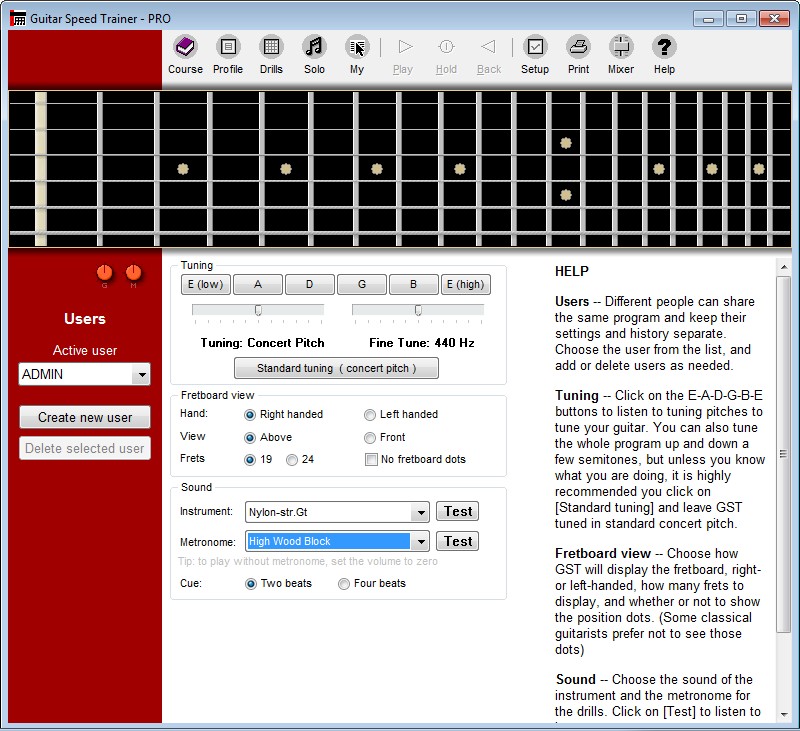This screenshot has width=800, height=731.
Task: Play the E (high) tuning pitch
Action: click(466, 285)
